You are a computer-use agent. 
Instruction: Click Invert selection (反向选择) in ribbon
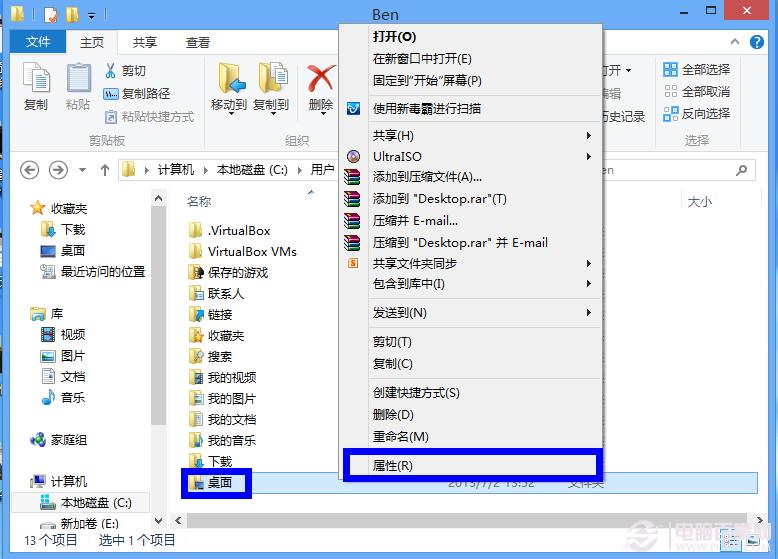697,114
